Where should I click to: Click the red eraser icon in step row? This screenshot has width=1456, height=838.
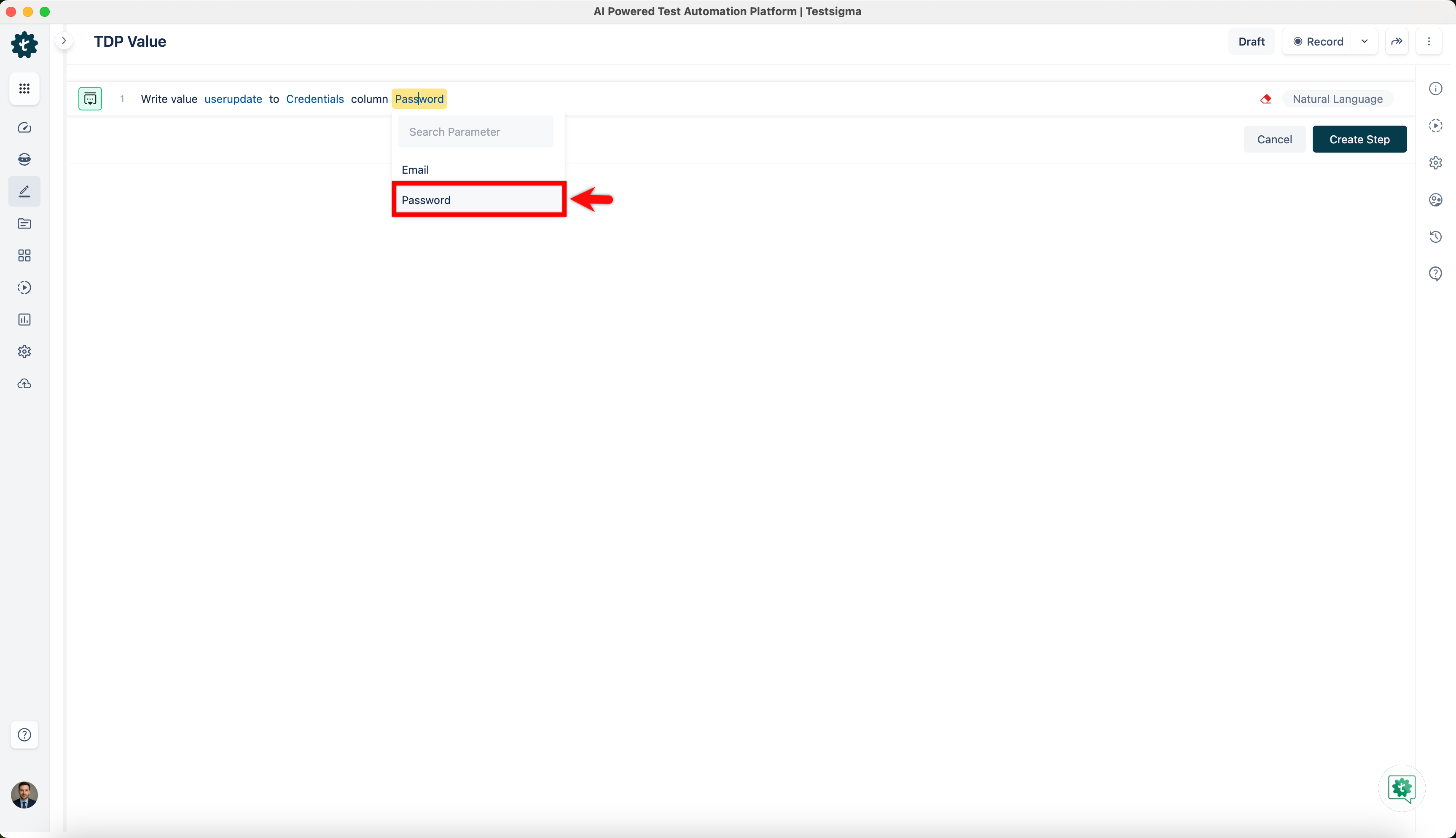tap(1265, 99)
